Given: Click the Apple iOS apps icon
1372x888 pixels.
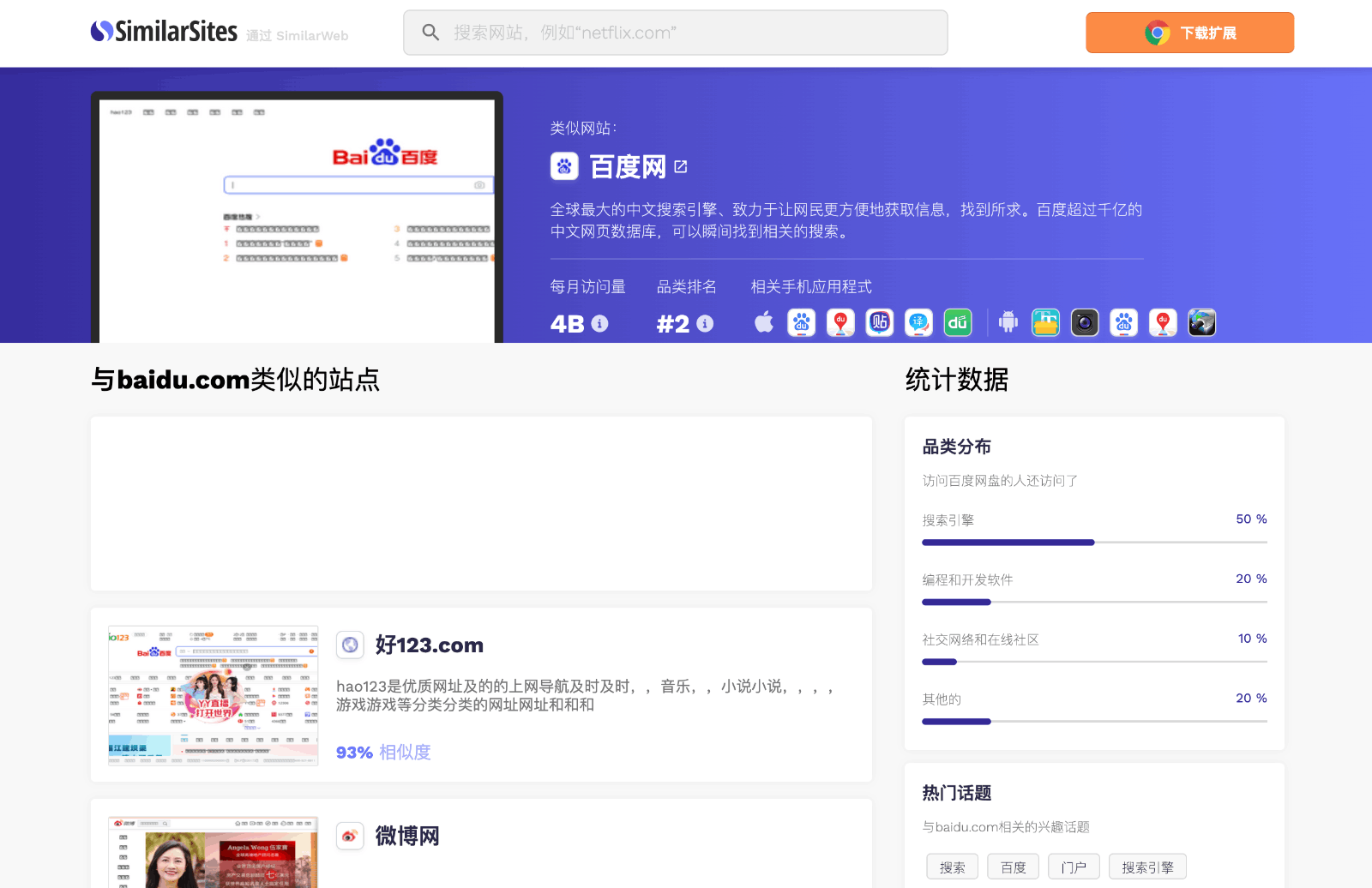Looking at the screenshot, I should [764, 322].
